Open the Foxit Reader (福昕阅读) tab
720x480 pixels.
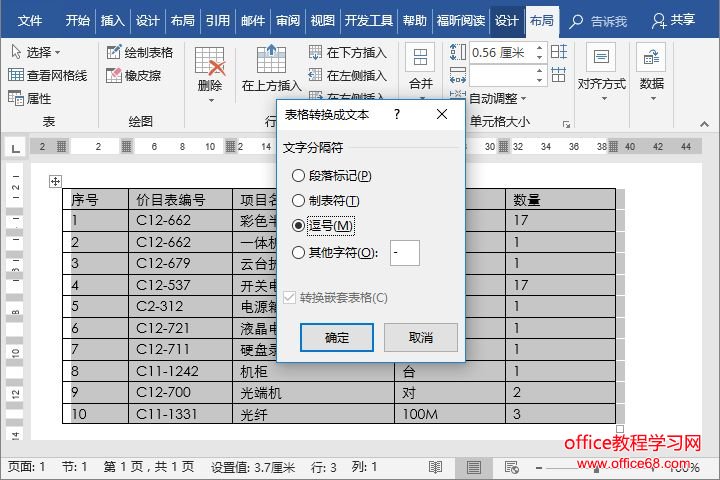pyautogui.click(x=461, y=21)
